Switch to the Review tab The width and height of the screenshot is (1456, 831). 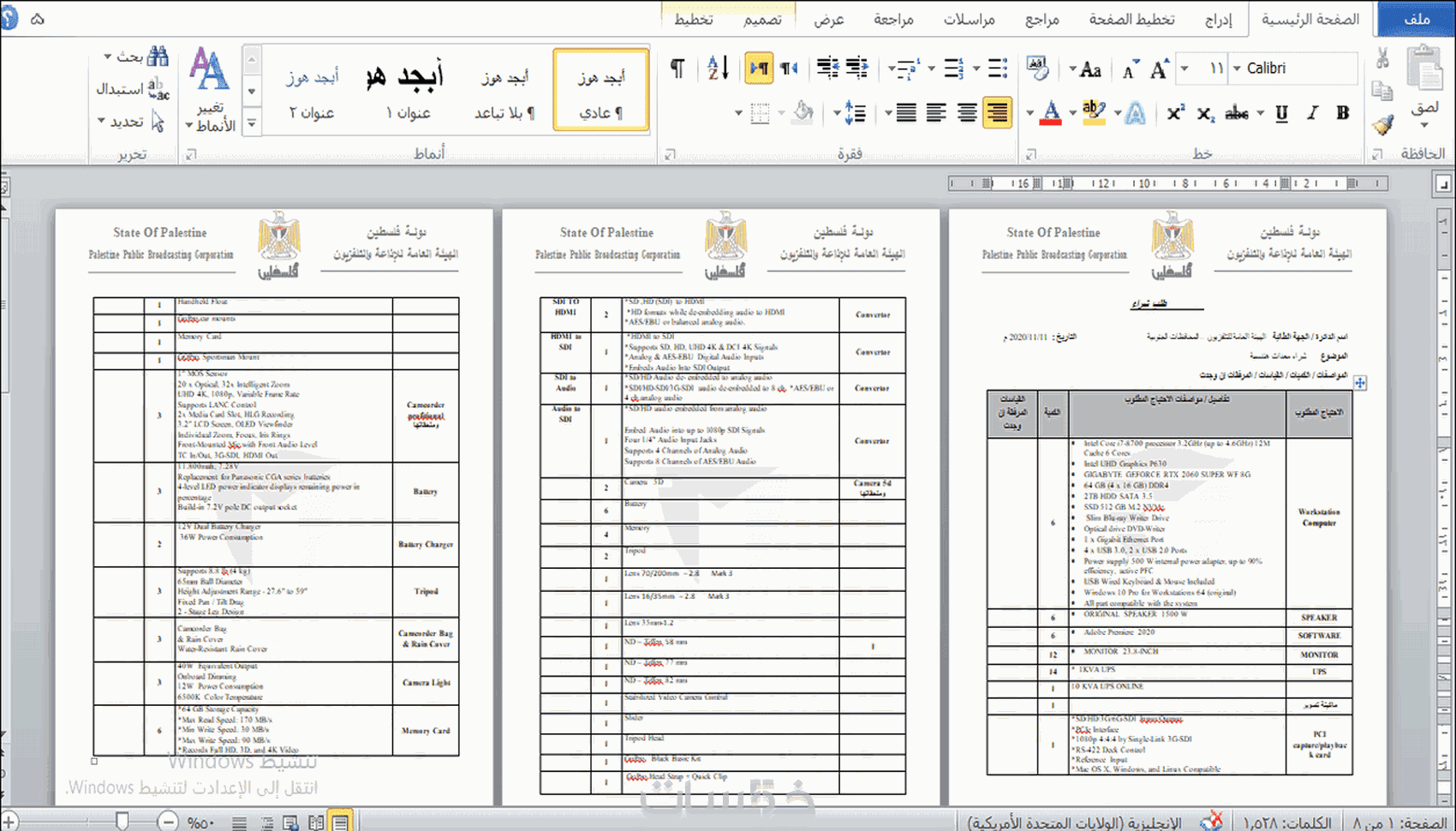coord(893,19)
